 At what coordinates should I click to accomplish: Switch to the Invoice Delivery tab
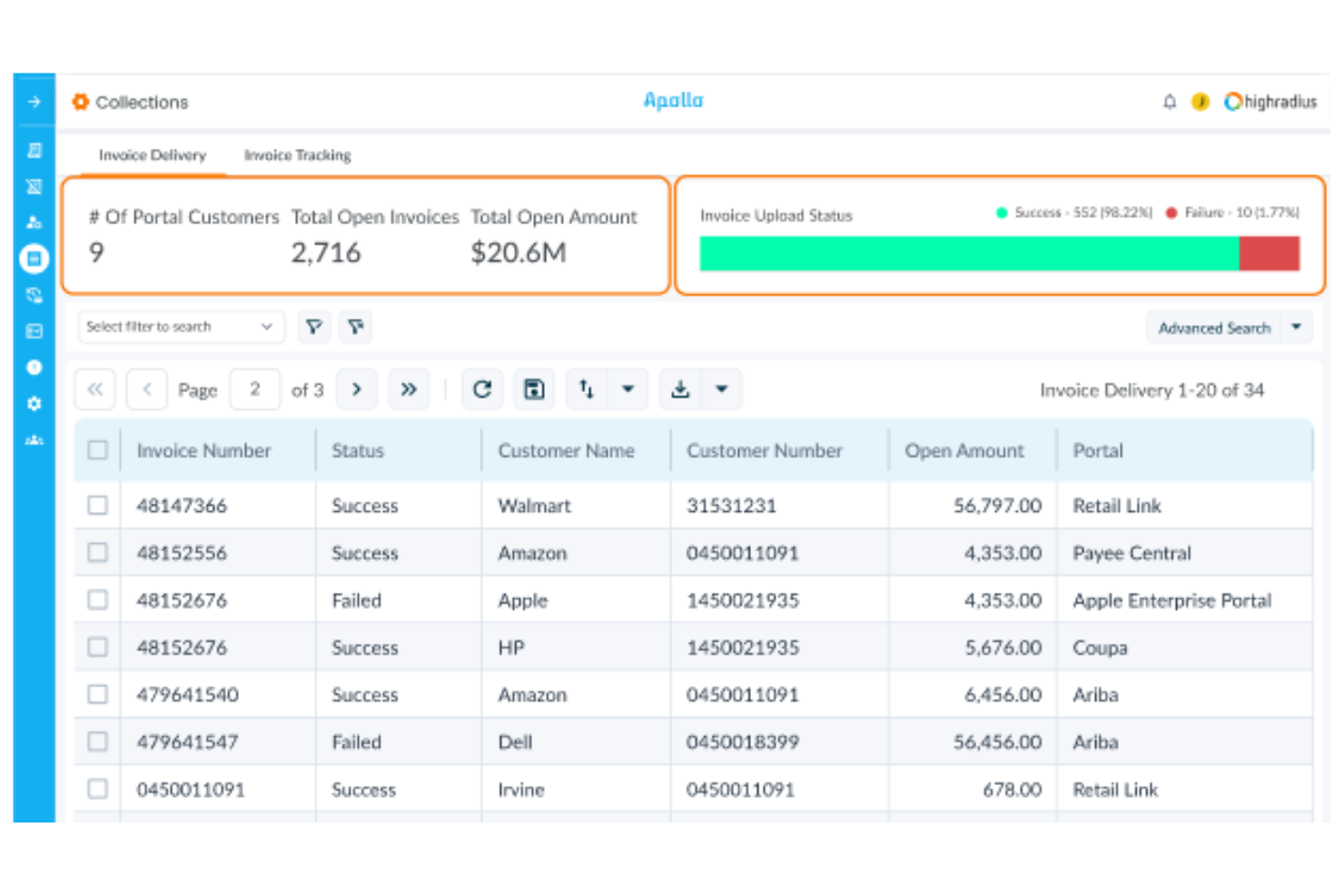point(153,155)
